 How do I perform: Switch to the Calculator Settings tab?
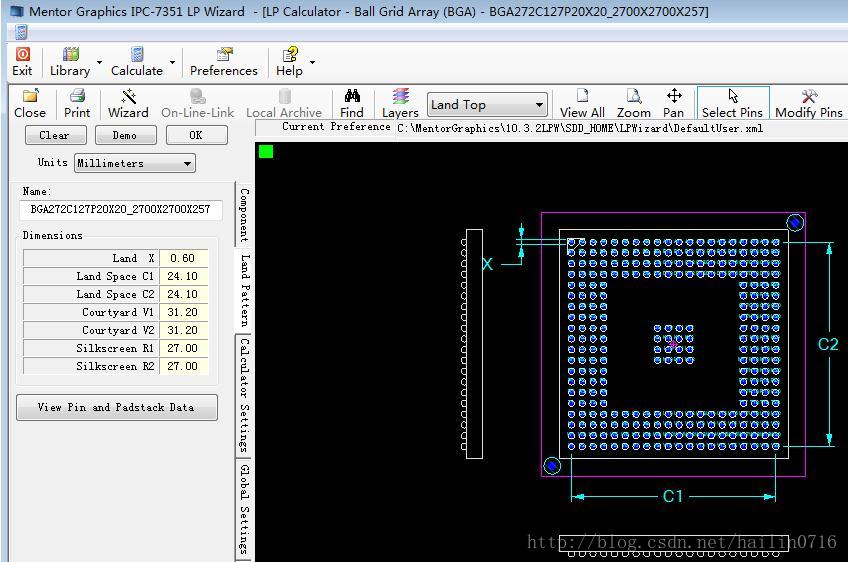244,395
